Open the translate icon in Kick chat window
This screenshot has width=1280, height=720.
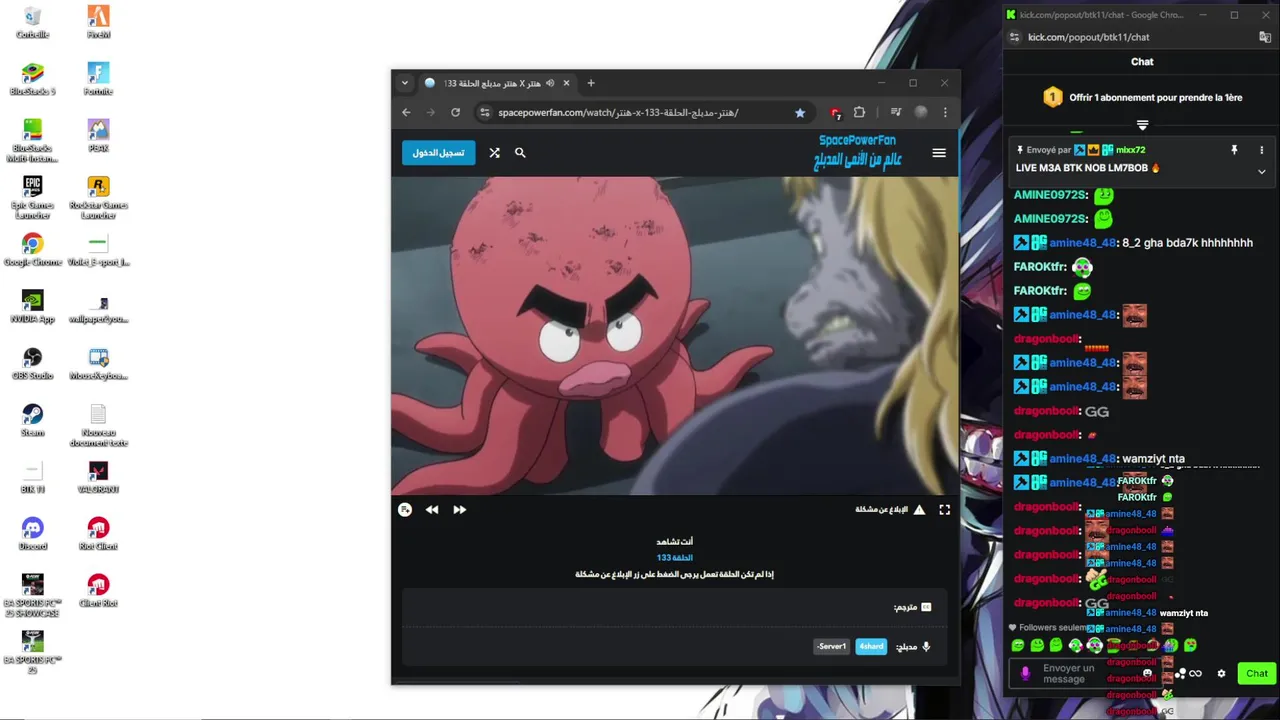[1265, 37]
